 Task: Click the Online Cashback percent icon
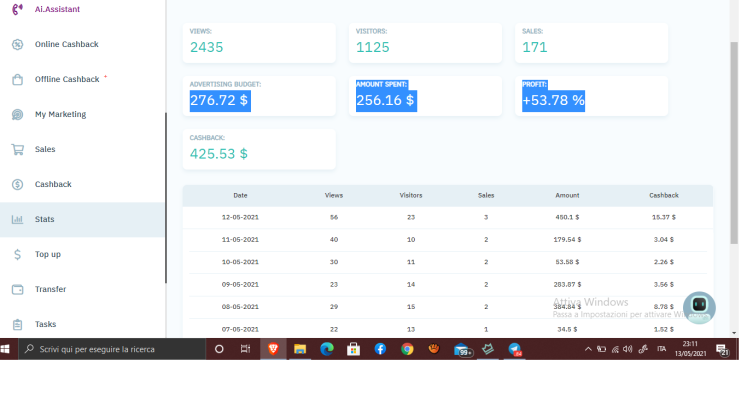pyautogui.click(x=18, y=44)
